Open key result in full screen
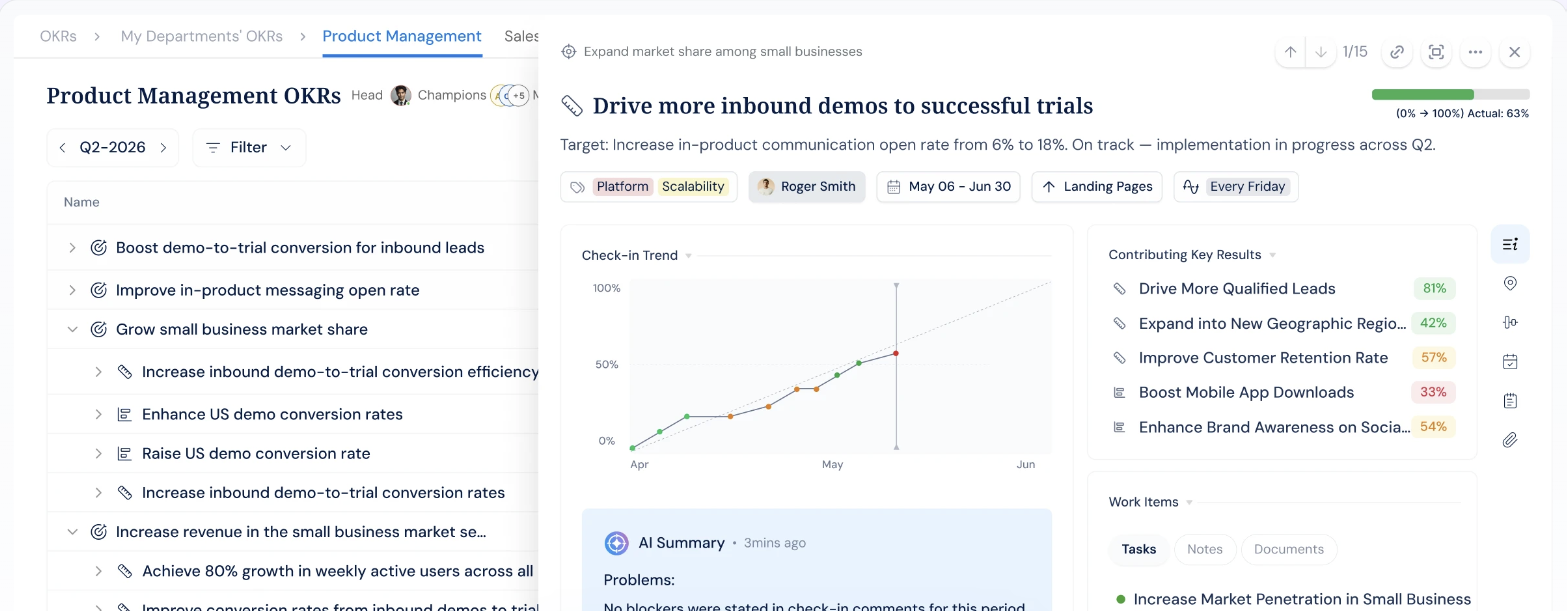Viewport: 1567px width, 611px height. click(1436, 52)
